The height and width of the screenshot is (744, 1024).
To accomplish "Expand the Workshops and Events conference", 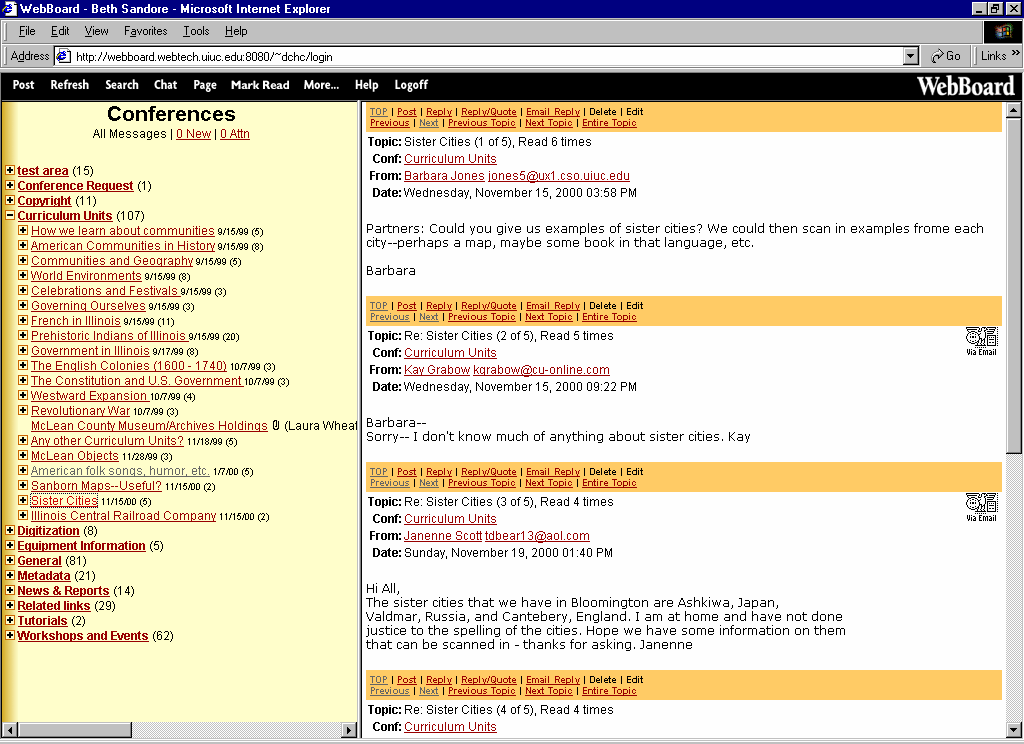I will (x=10, y=636).
